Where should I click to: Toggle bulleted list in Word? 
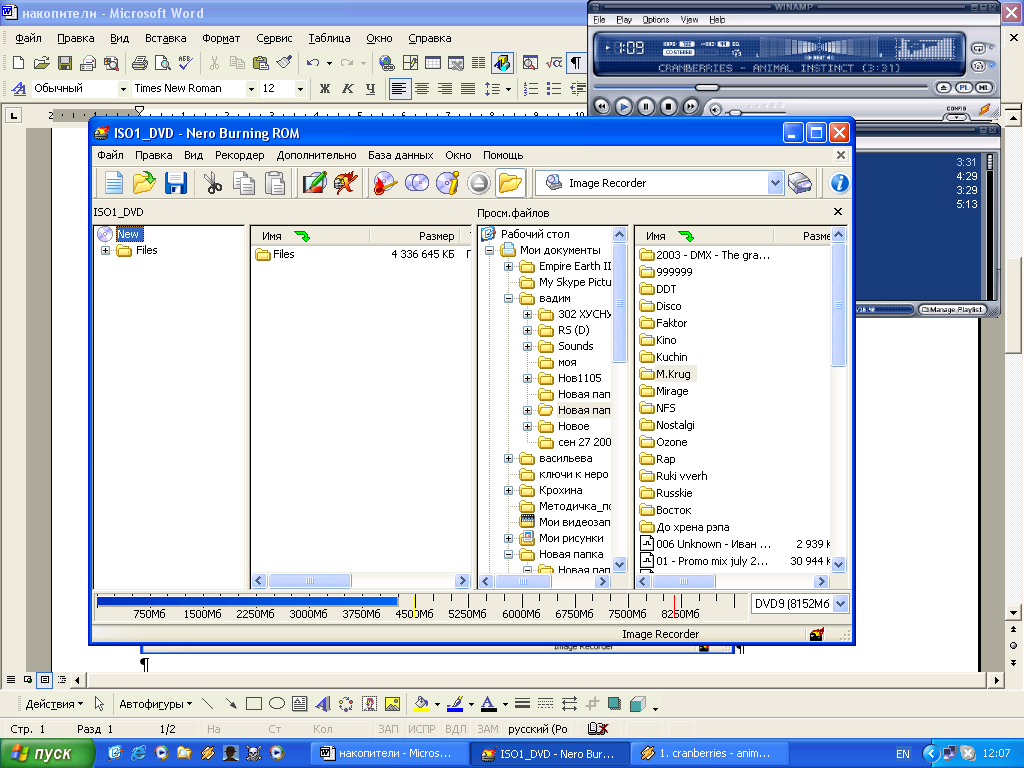click(x=554, y=89)
